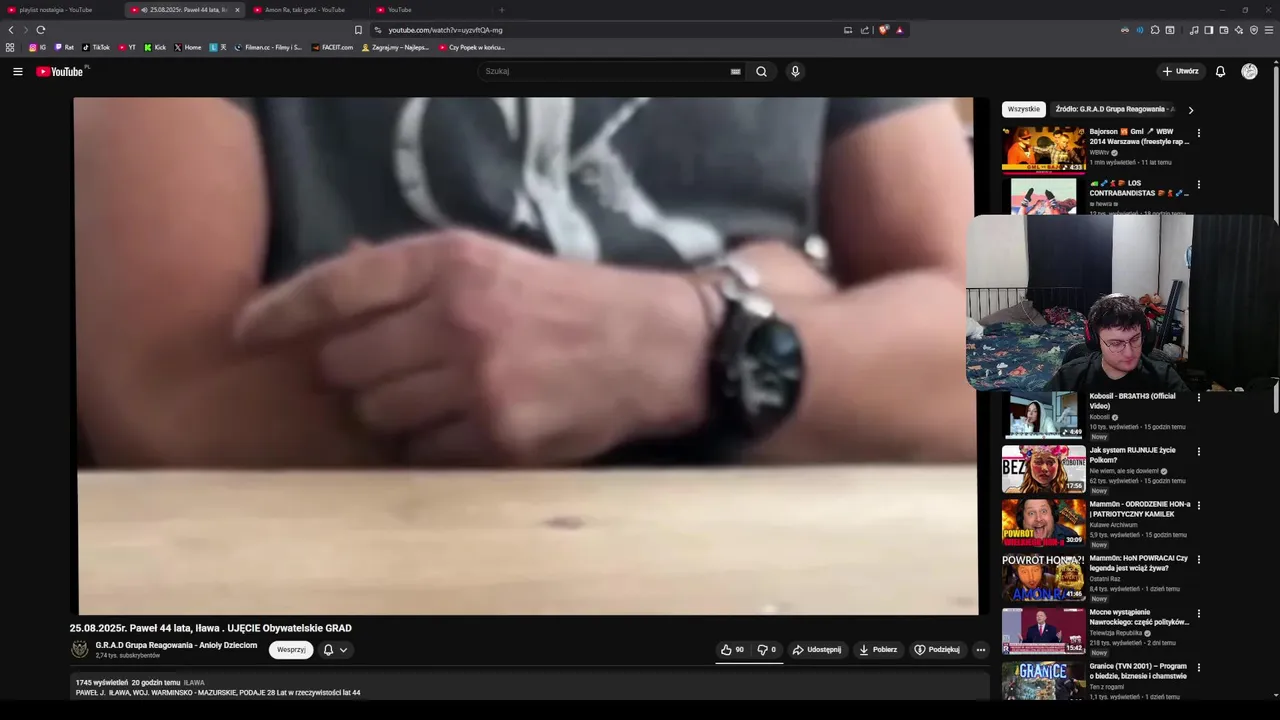
Task: Open the YouTube guide hamburger menu
Action: click(17, 71)
